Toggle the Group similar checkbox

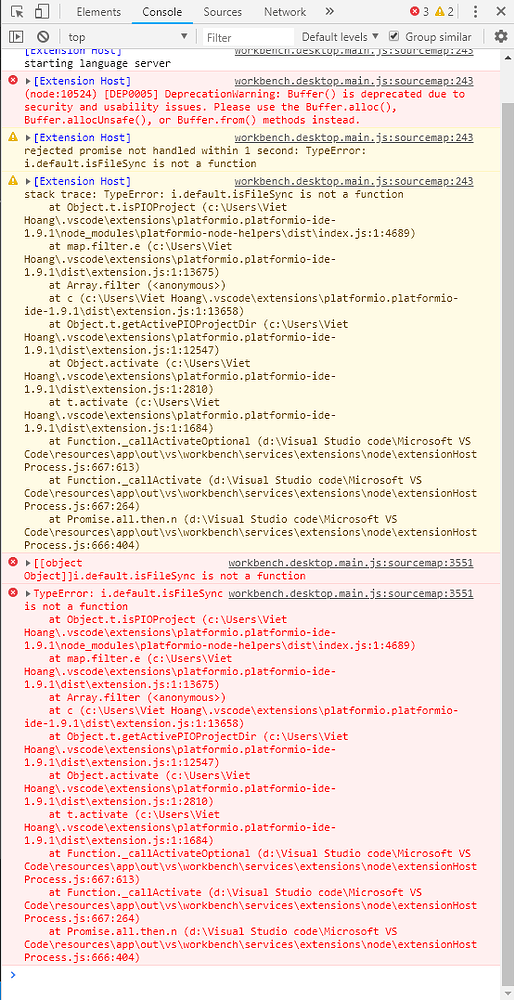pyautogui.click(x=394, y=36)
